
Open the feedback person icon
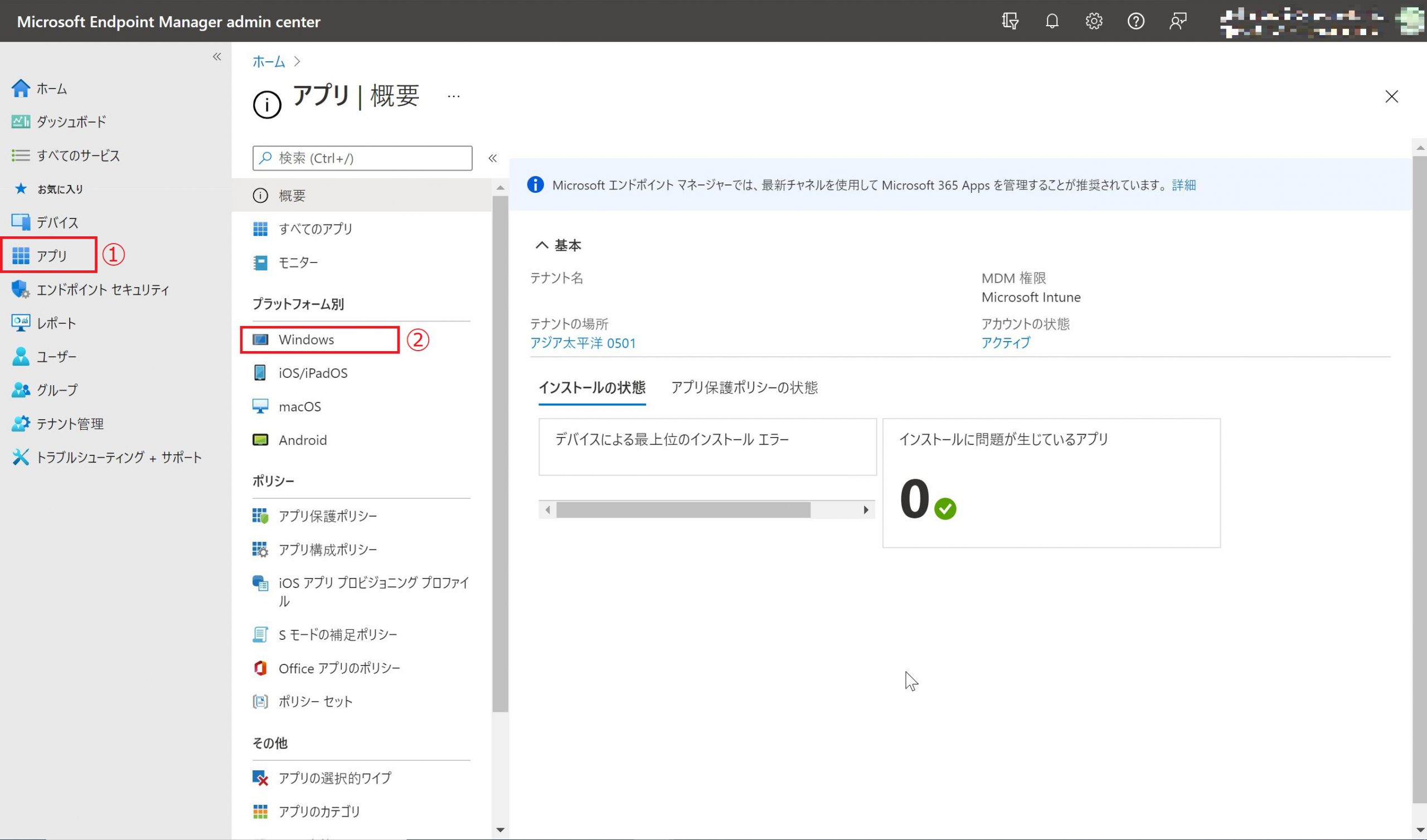click(1177, 22)
